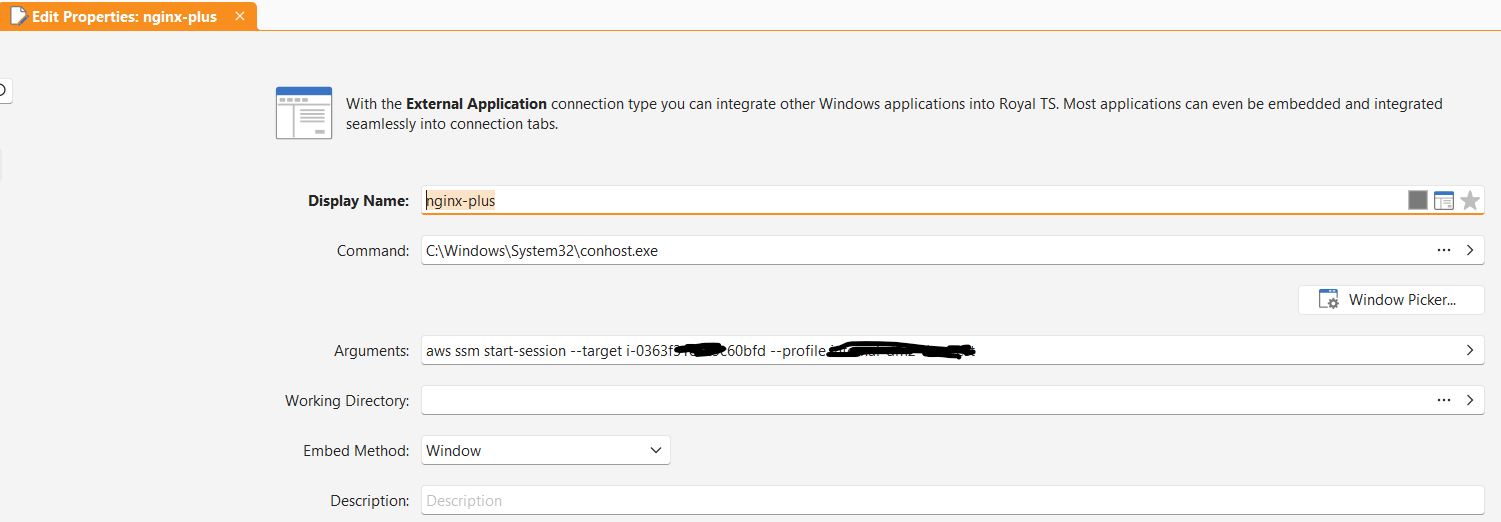Image resolution: width=1501 pixels, height=522 pixels.
Task: Click inside the Arguments text field
Action: point(1200,351)
